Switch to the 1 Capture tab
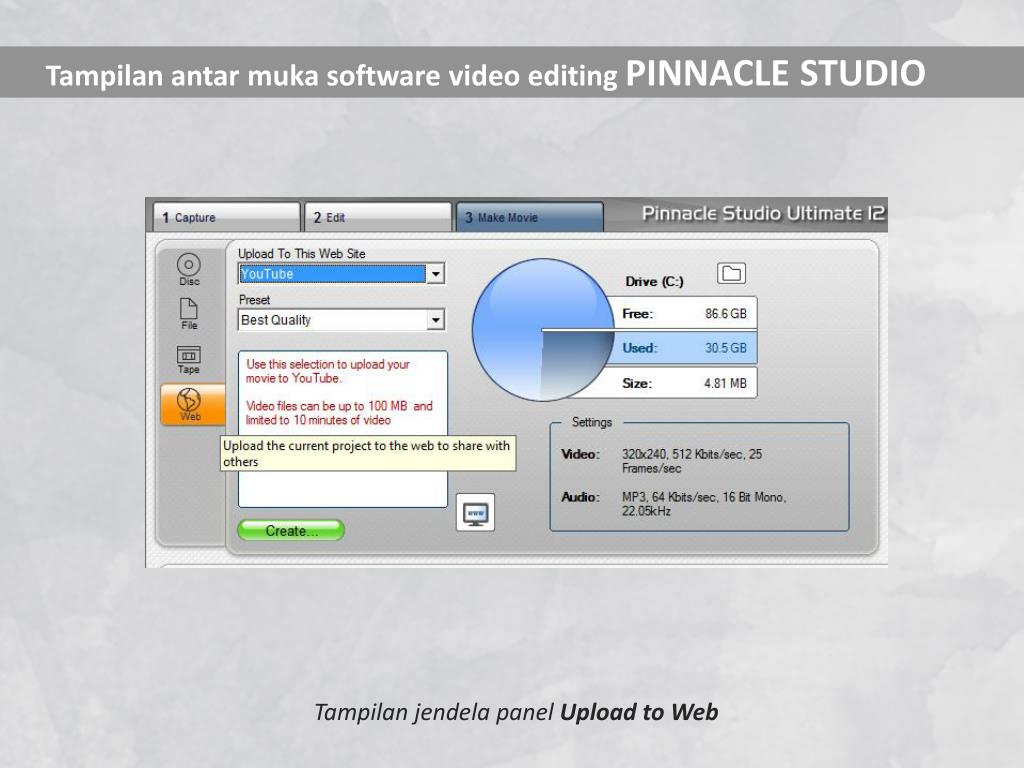Screen dimensions: 1024x768 [226, 217]
